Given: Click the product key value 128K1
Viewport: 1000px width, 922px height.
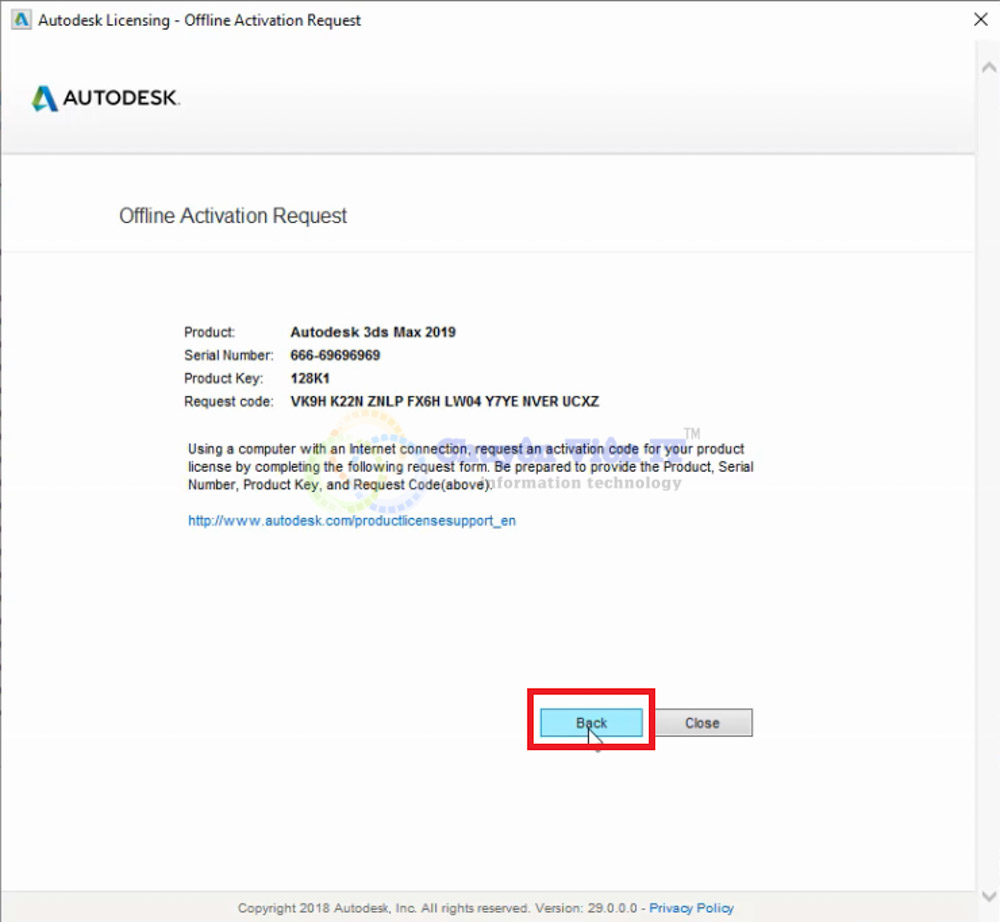Looking at the screenshot, I should pos(310,378).
